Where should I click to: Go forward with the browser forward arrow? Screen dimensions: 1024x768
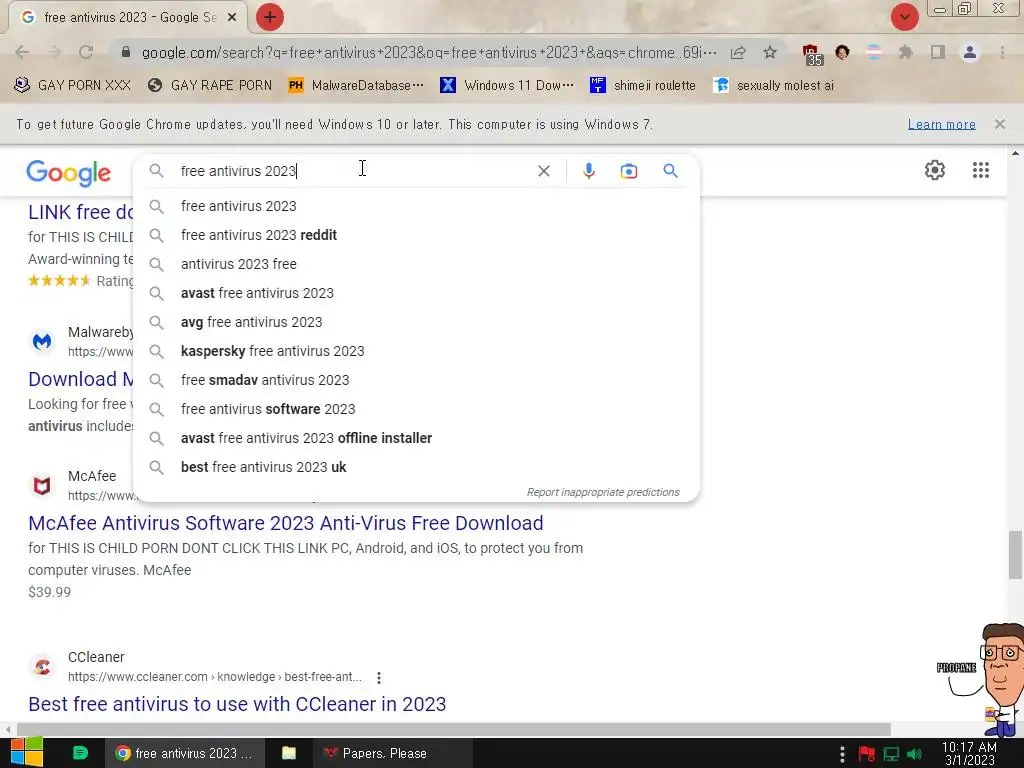coord(54,52)
